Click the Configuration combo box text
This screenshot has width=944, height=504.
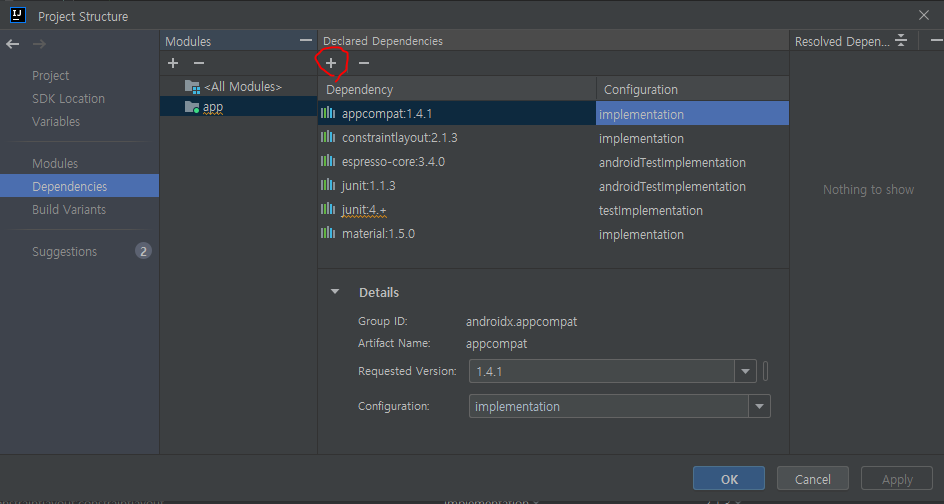(609, 406)
